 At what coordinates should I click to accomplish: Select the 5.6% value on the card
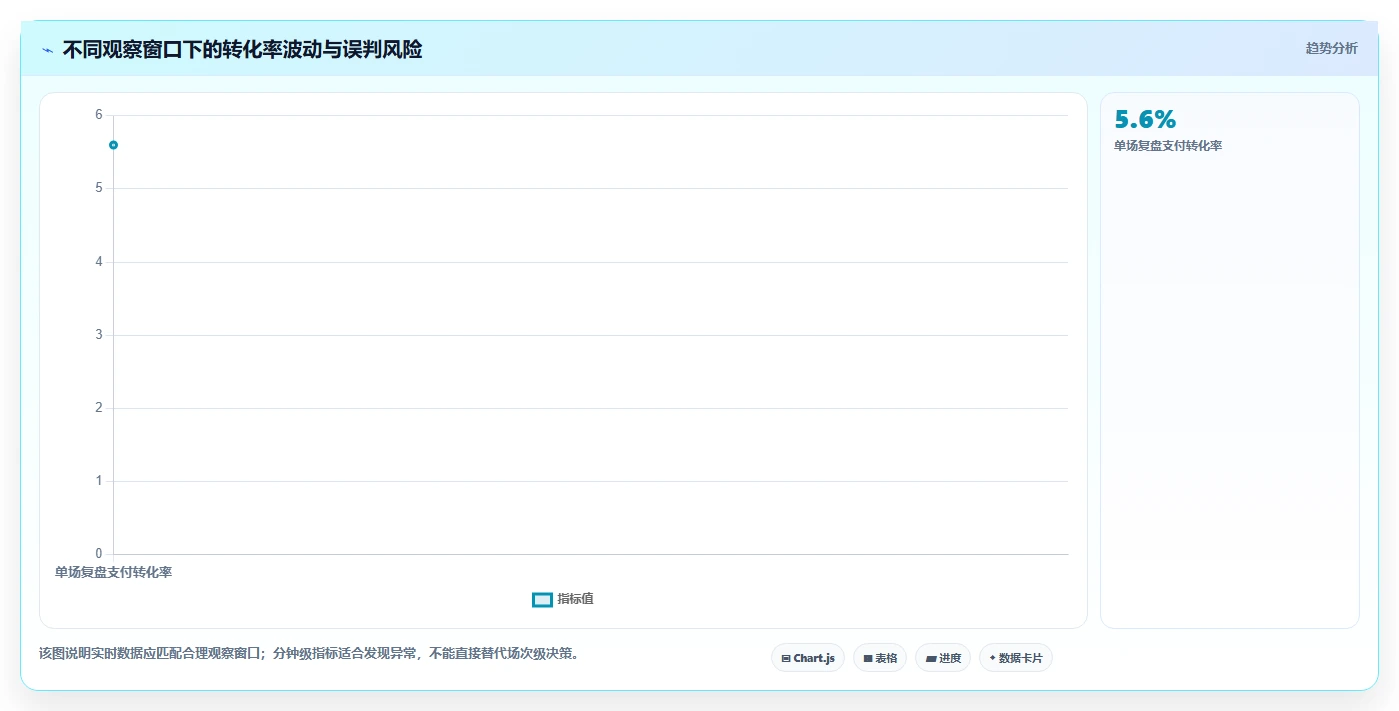tap(1145, 119)
